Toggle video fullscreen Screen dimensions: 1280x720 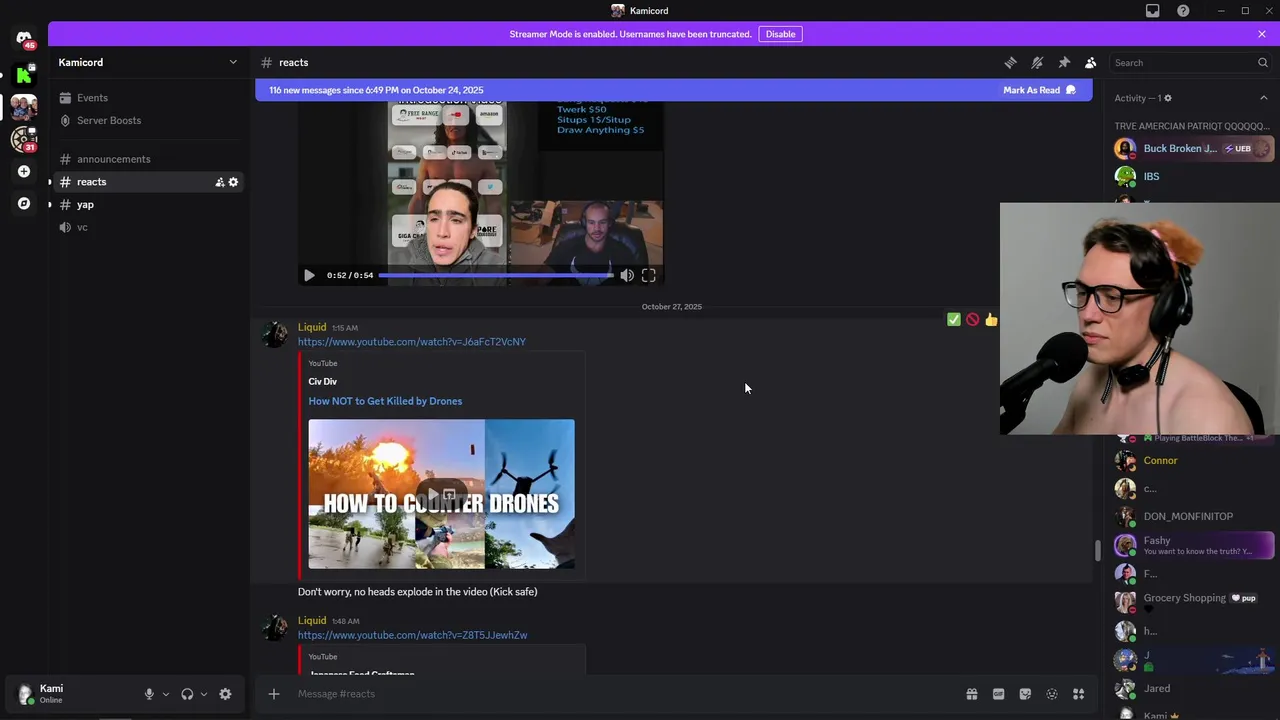click(x=648, y=275)
